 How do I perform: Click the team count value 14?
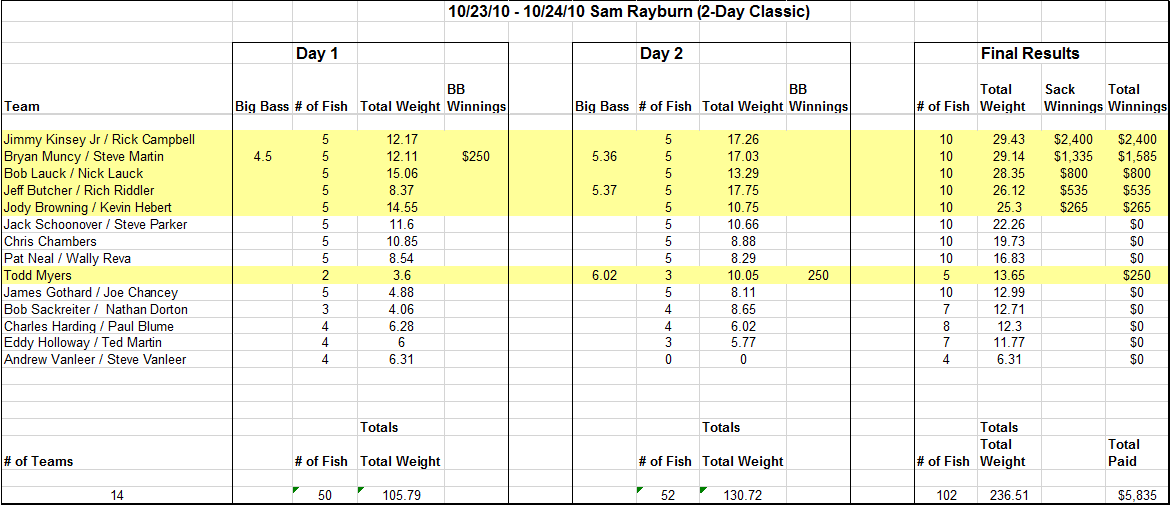pos(116,494)
